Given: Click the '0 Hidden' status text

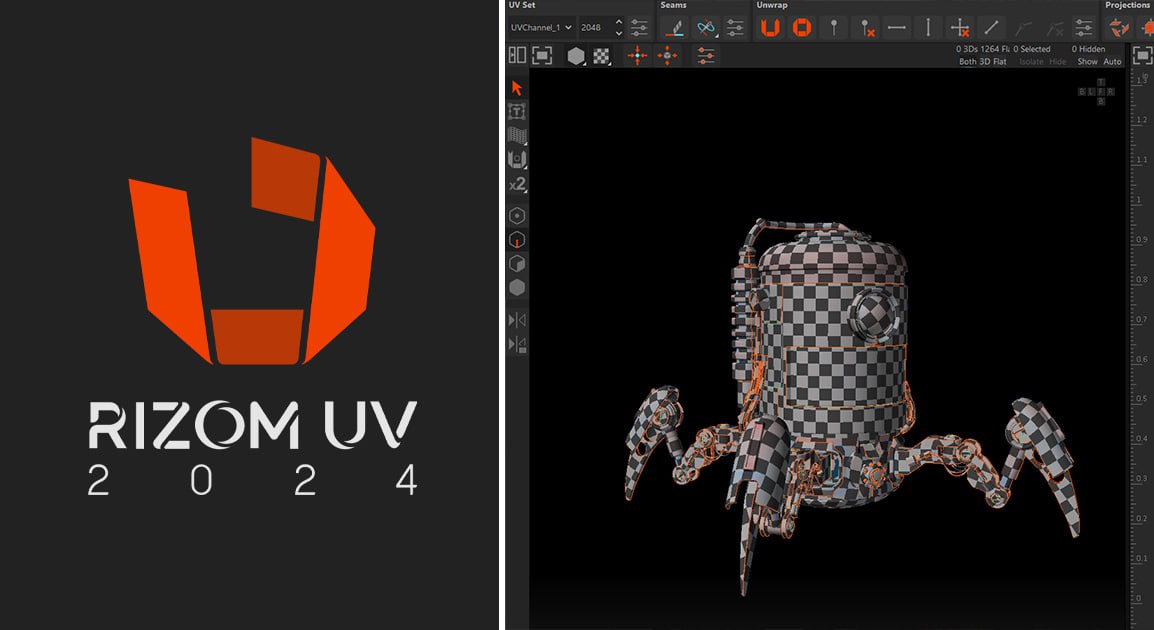Looking at the screenshot, I should point(1088,49).
